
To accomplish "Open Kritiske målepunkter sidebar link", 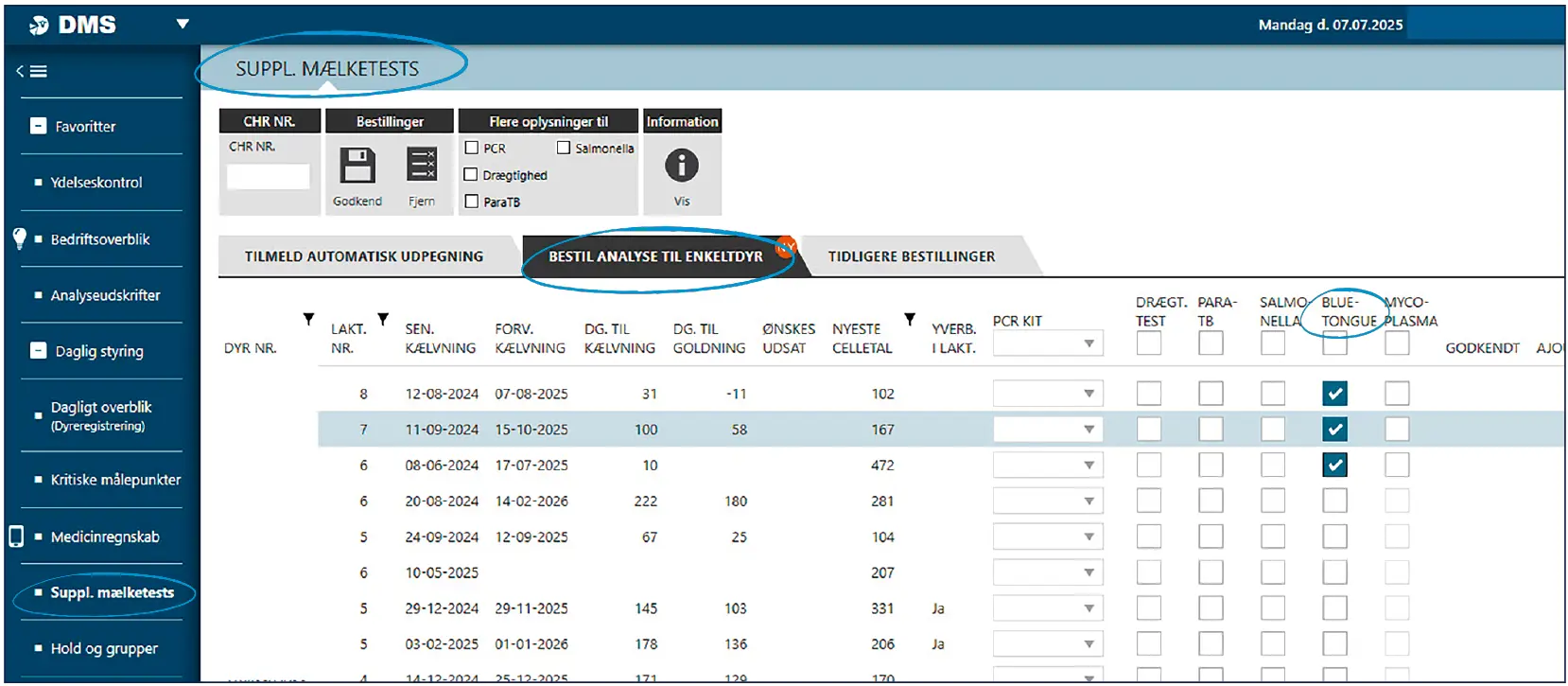I will tap(115, 480).
